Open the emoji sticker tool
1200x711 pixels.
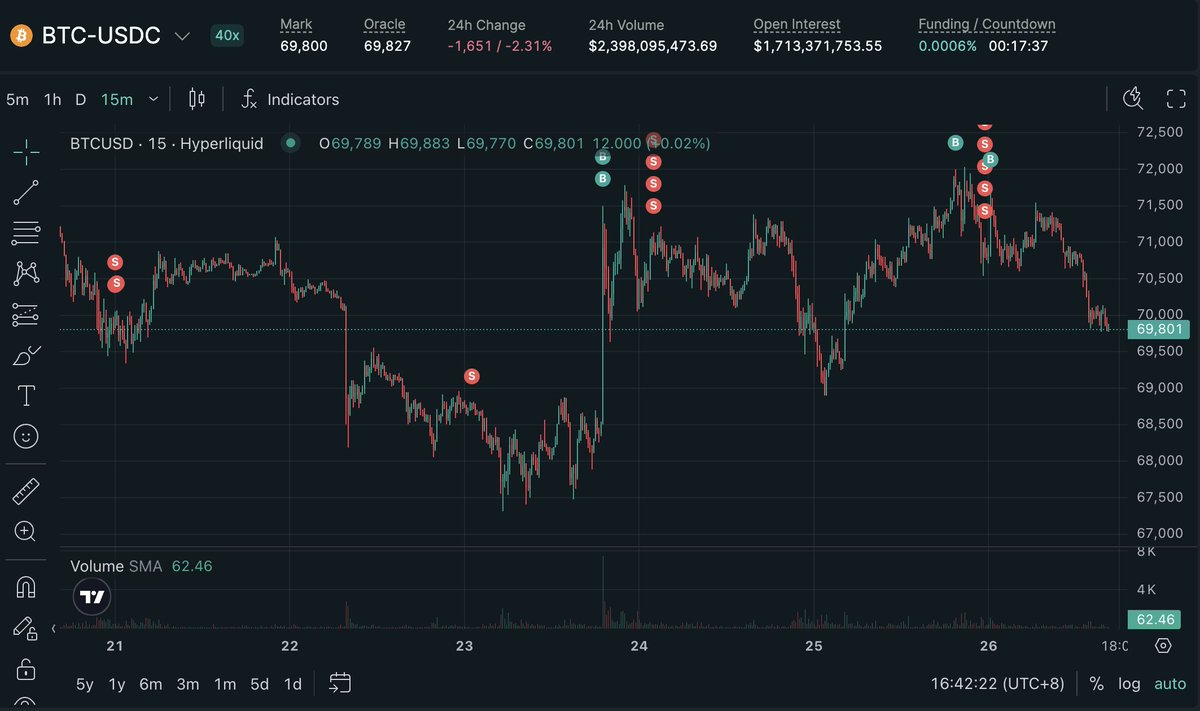[x=25, y=436]
